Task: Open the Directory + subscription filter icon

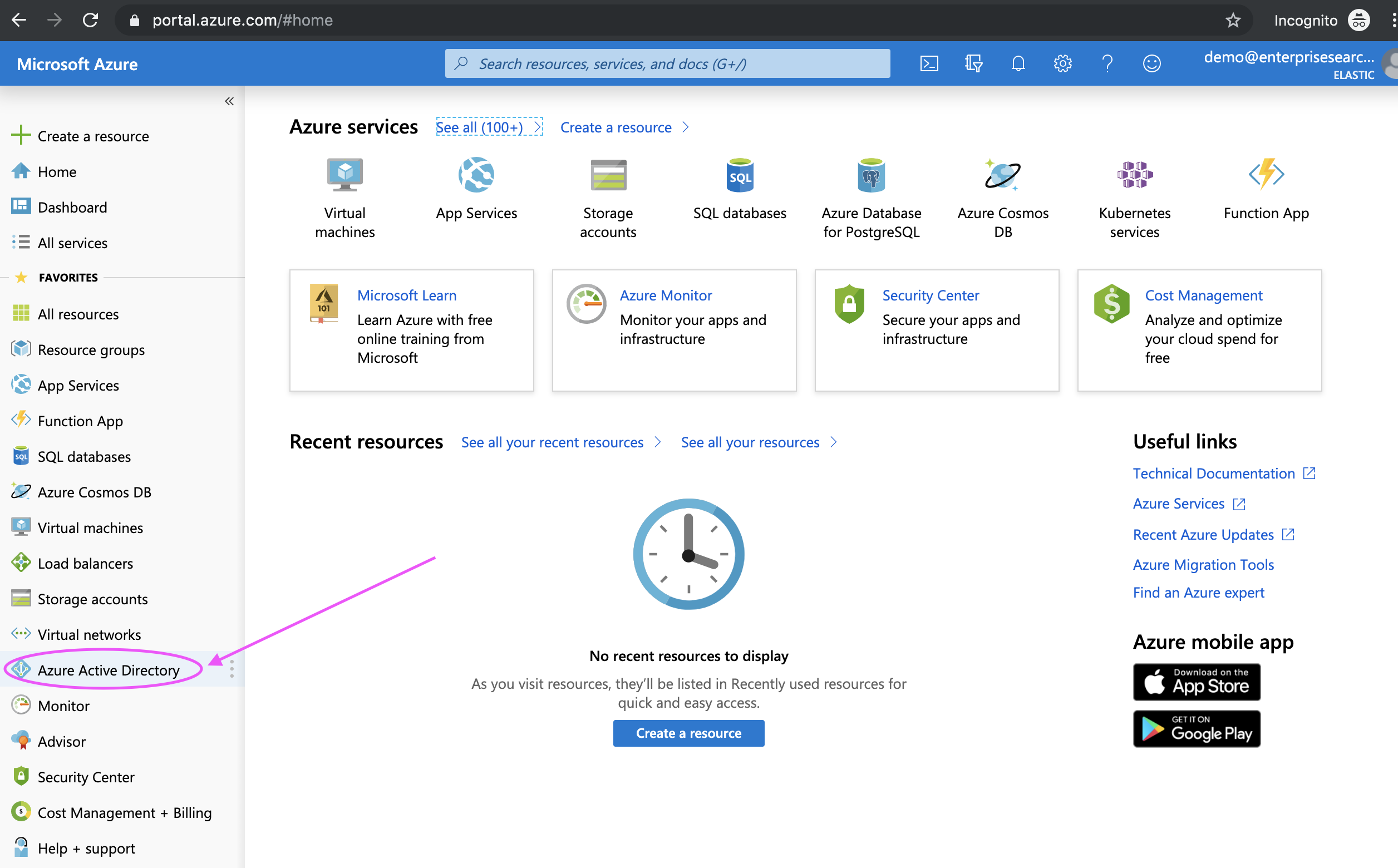Action: pos(973,63)
